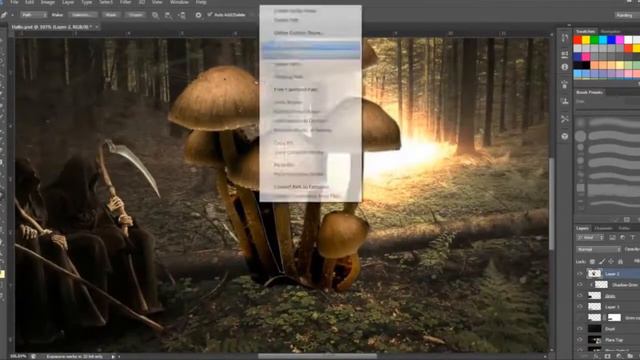The height and width of the screenshot is (360, 640).
Task: Click the Mask button in options bar
Action: tap(111, 15)
